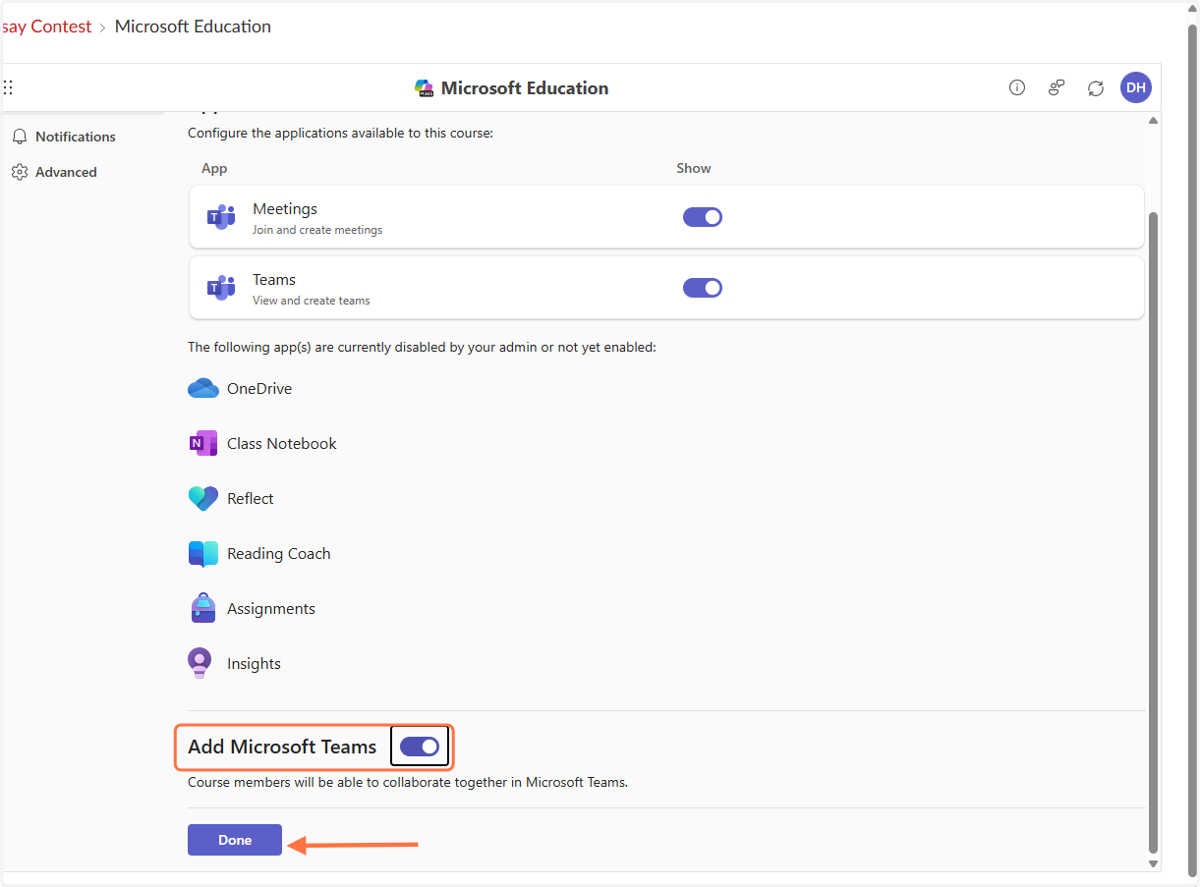1200x887 pixels.
Task: Select the Insights label
Action: 254,663
